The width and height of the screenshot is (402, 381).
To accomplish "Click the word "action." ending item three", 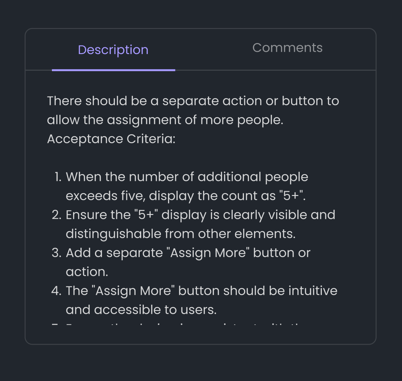I will (x=87, y=272).
